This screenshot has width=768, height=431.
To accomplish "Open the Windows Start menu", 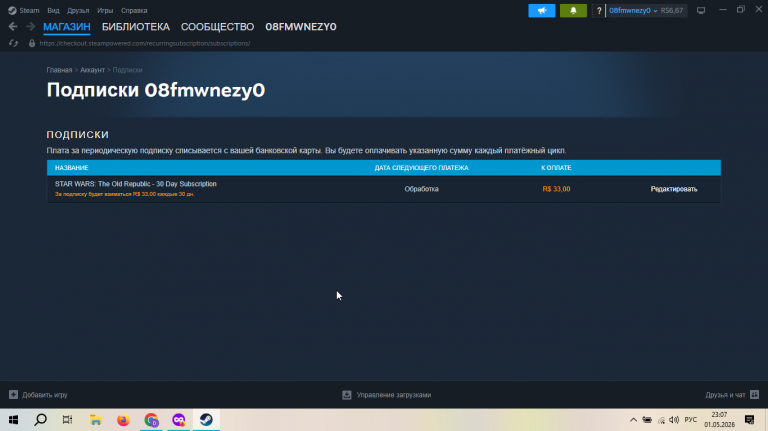I will [13, 420].
